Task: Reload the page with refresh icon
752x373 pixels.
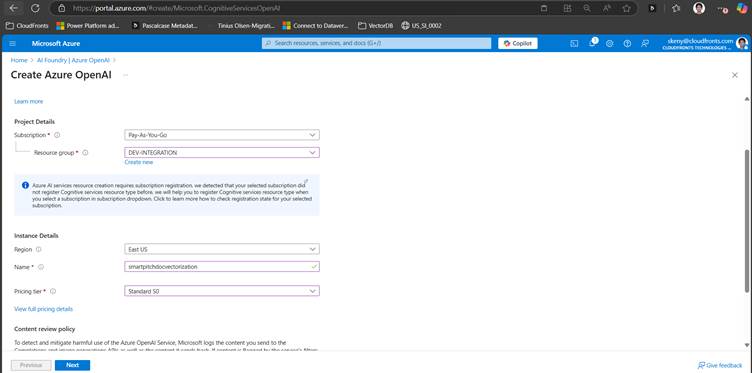Action: pyautogui.click(x=35, y=8)
